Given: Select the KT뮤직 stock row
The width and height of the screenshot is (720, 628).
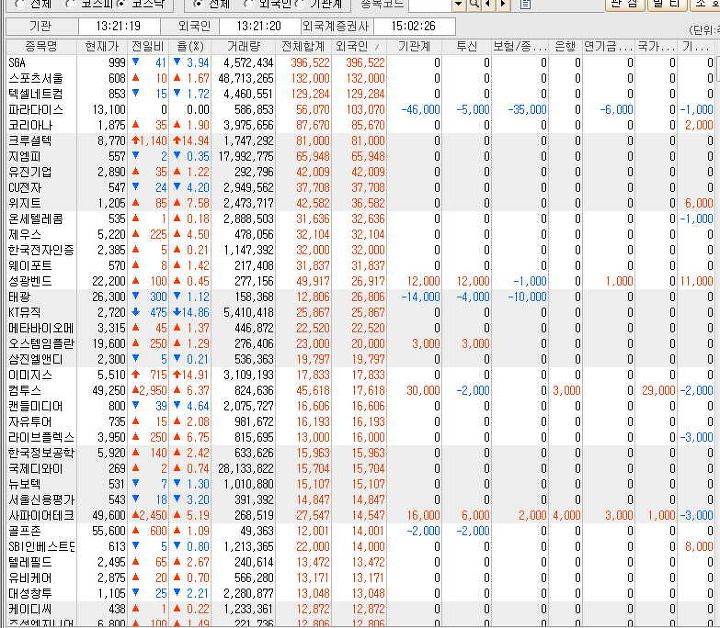Looking at the screenshot, I should [360, 312].
